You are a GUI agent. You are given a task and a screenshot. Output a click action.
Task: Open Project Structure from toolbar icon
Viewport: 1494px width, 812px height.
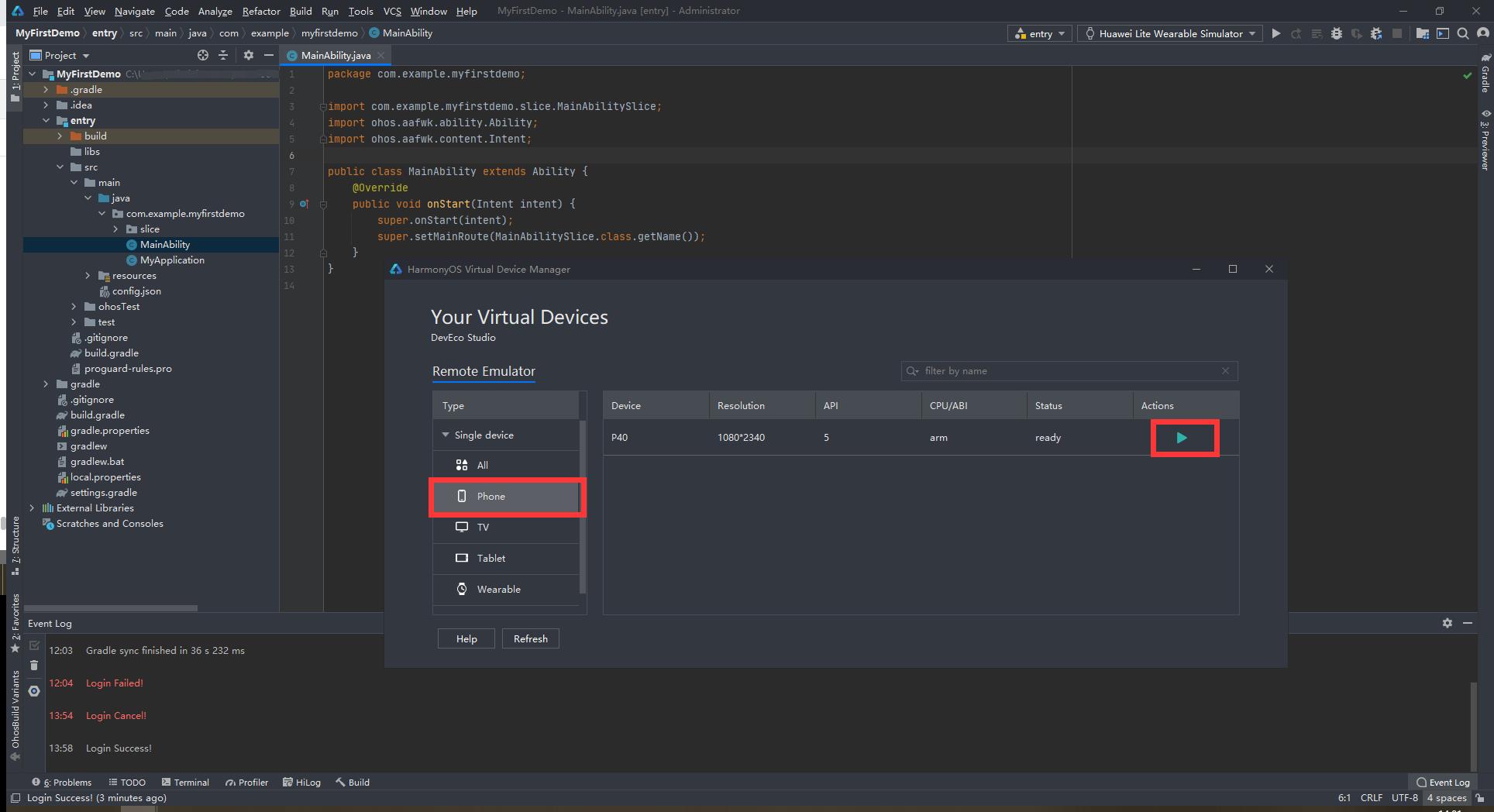(1422, 33)
